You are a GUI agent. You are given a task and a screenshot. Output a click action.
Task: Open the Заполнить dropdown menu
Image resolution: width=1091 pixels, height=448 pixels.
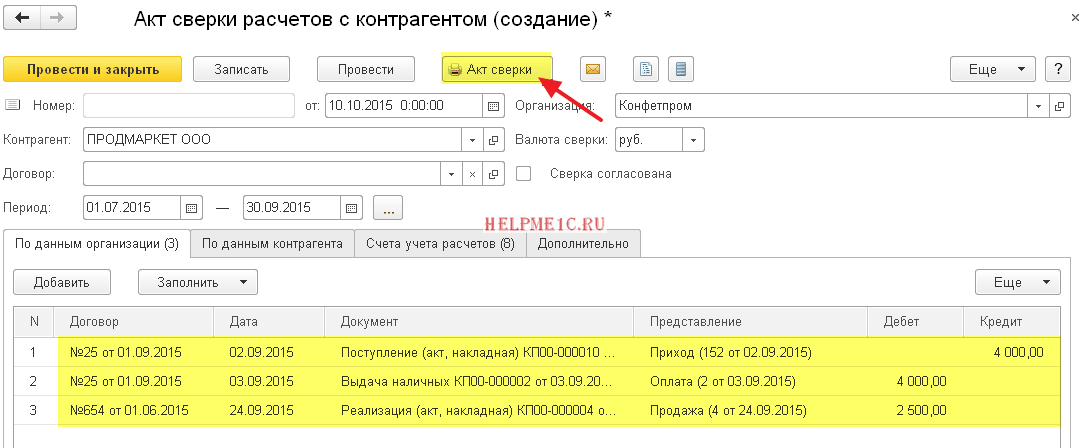[x=197, y=283]
